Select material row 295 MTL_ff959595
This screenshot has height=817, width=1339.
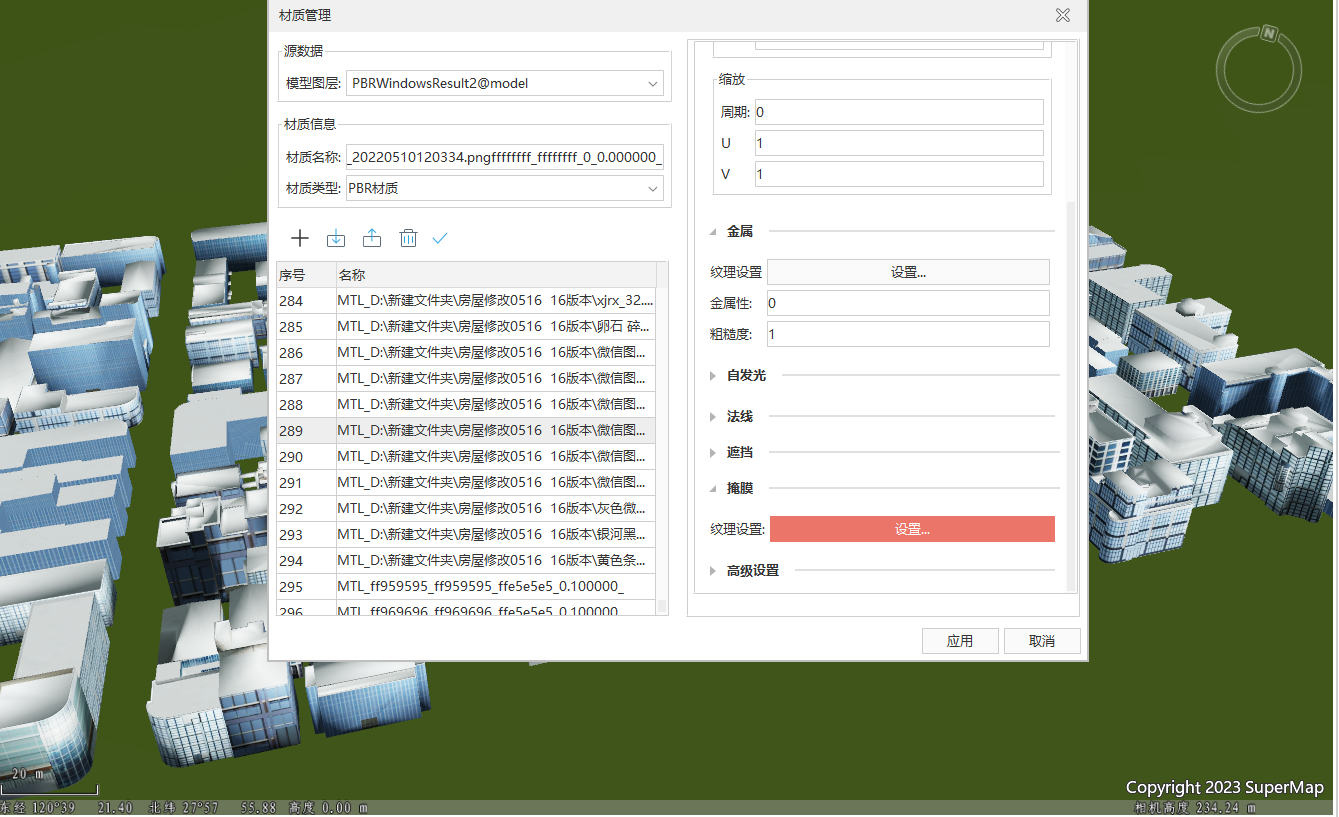pyautogui.click(x=466, y=587)
